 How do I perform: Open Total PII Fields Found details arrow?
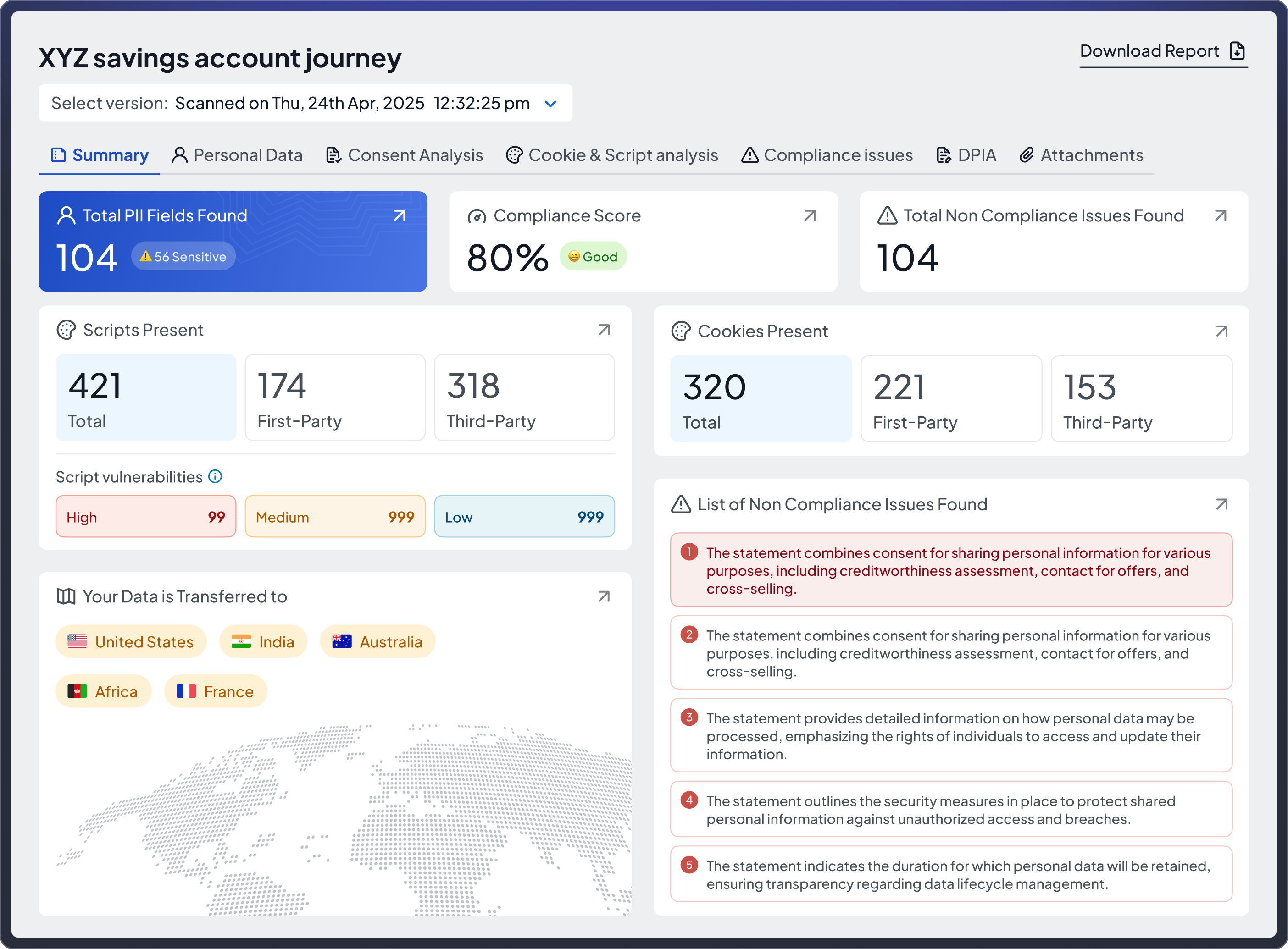pos(400,215)
